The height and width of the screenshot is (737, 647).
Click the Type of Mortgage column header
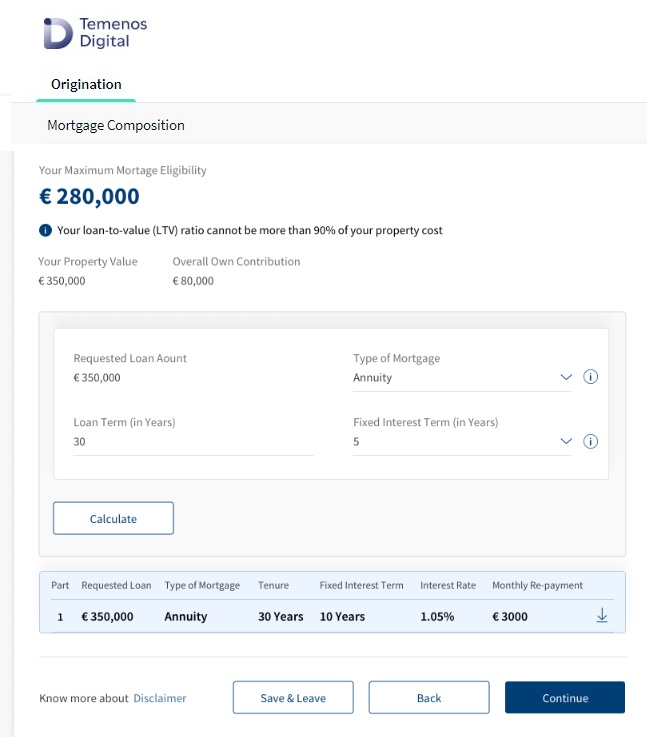click(x=202, y=585)
